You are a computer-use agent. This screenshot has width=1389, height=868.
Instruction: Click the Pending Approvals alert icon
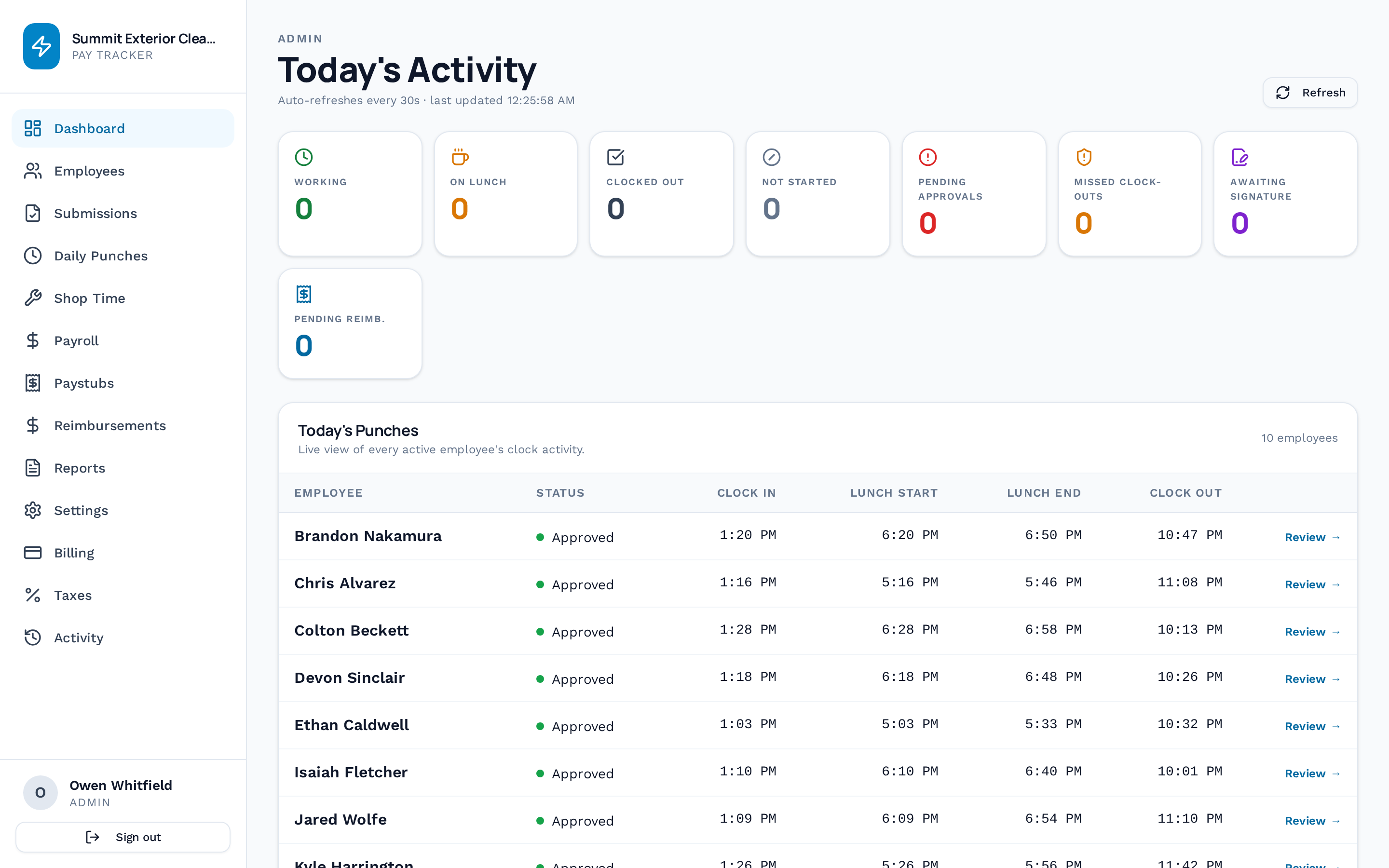(927, 157)
